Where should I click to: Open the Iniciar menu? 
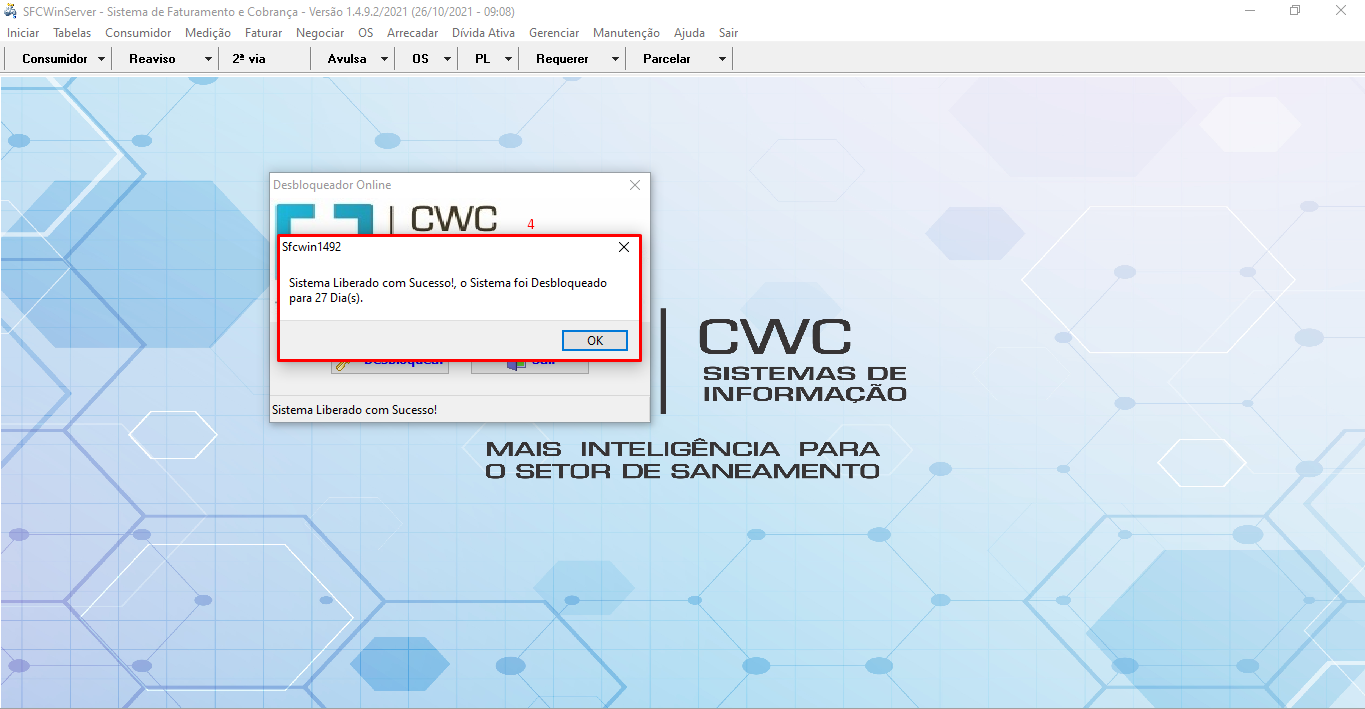pyautogui.click(x=23, y=33)
